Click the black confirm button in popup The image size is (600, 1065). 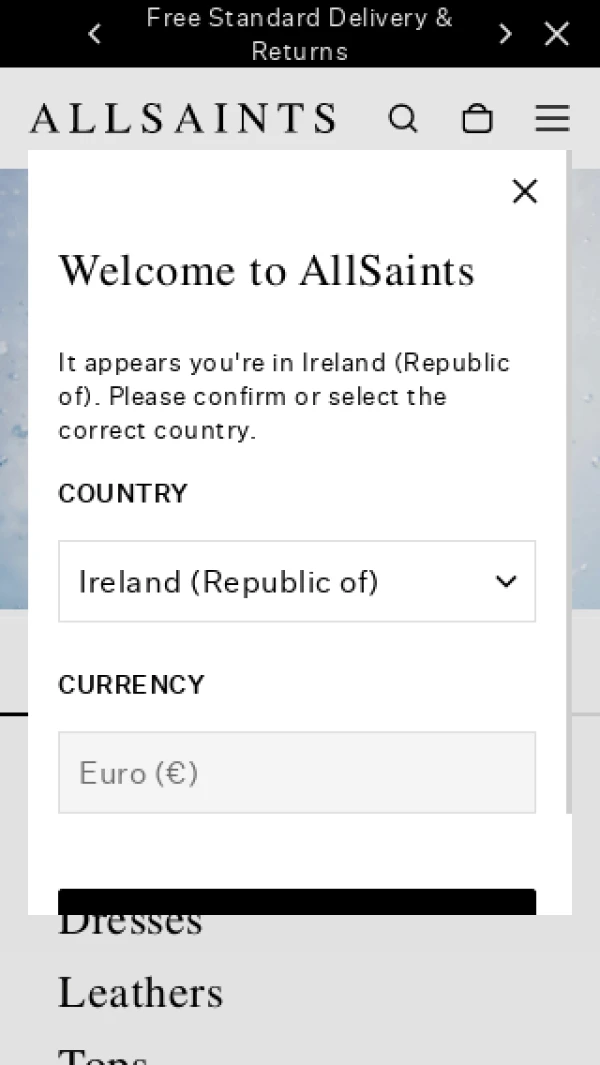[297, 902]
